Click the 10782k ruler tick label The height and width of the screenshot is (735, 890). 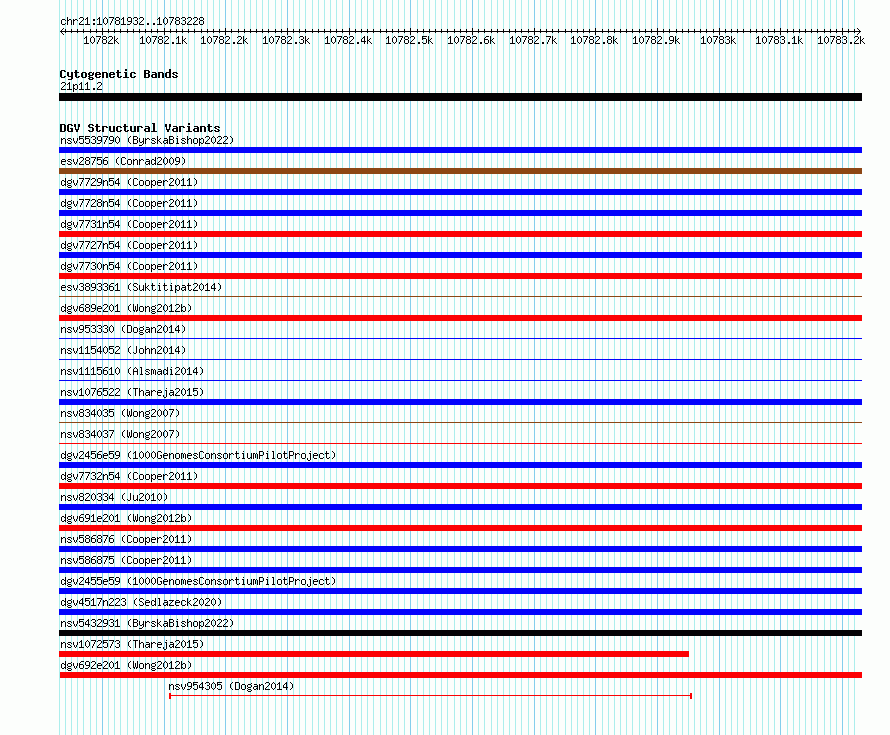pyautogui.click(x=101, y=40)
